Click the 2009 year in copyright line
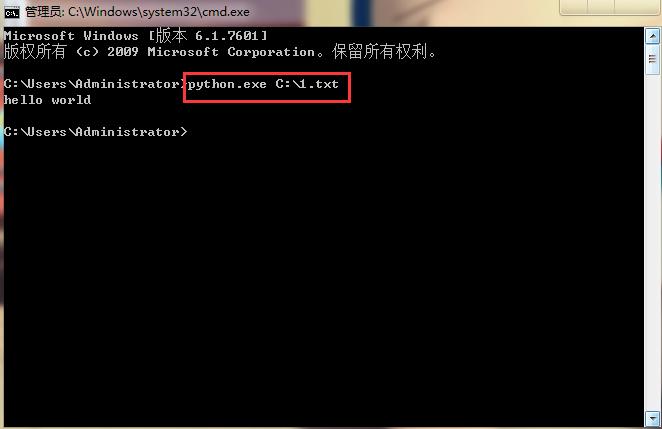Image resolution: width=662 pixels, height=429 pixels. pos(123,52)
